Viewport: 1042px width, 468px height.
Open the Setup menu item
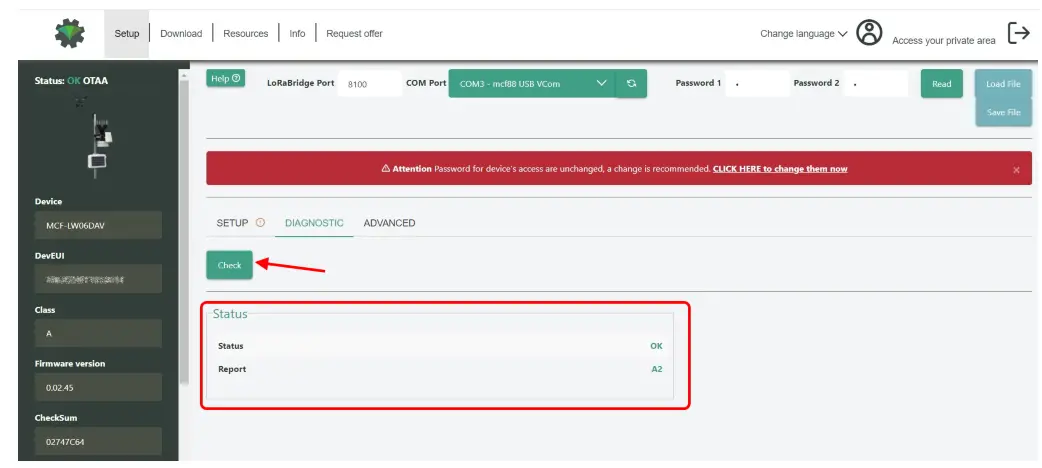click(x=127, y=34)
